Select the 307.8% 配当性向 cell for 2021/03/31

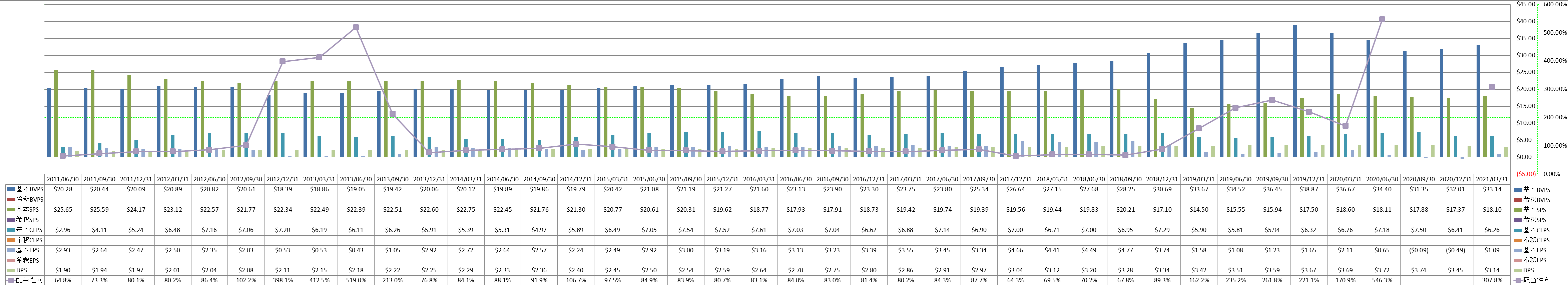[1492, 281]
